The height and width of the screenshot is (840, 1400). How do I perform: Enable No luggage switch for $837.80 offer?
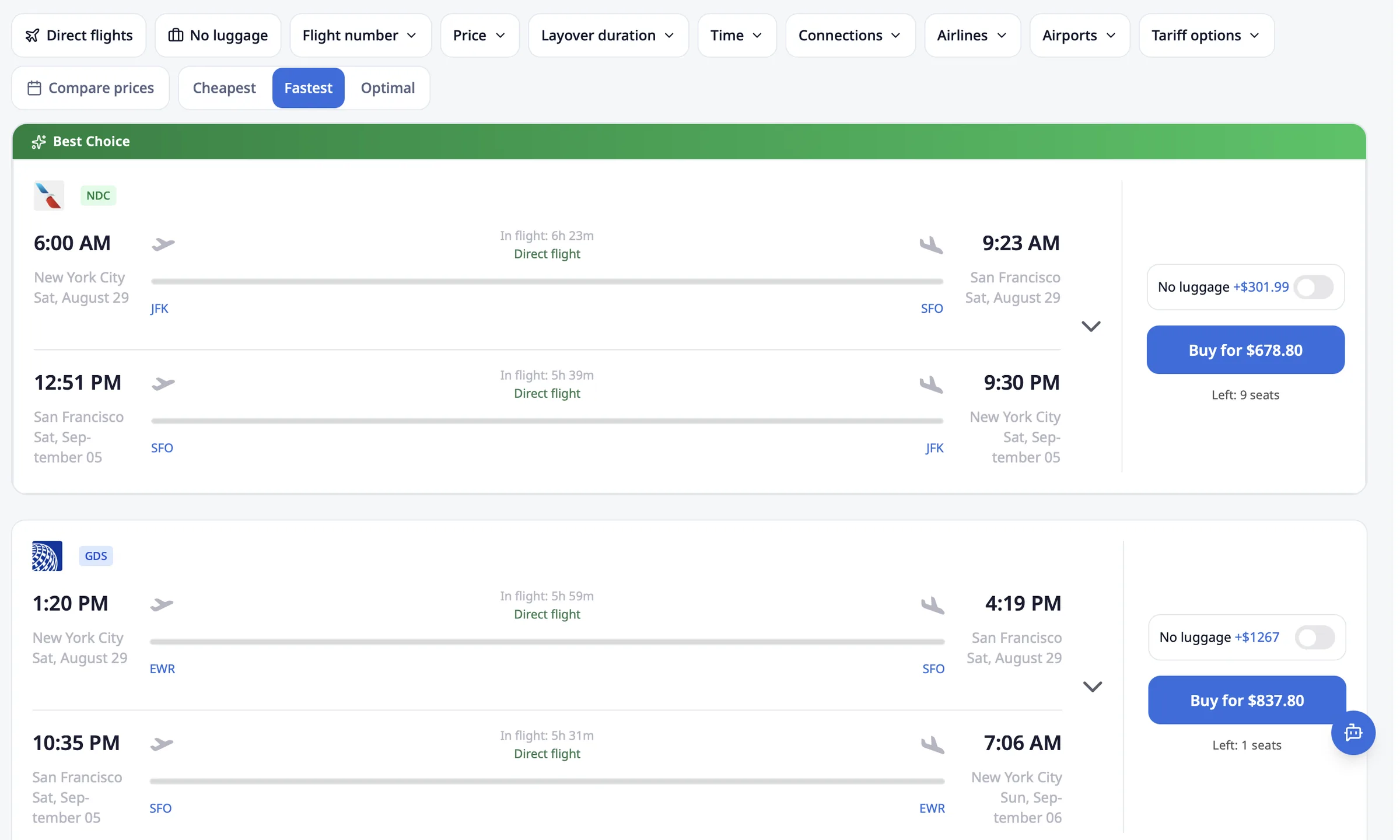click(1315, 637)
